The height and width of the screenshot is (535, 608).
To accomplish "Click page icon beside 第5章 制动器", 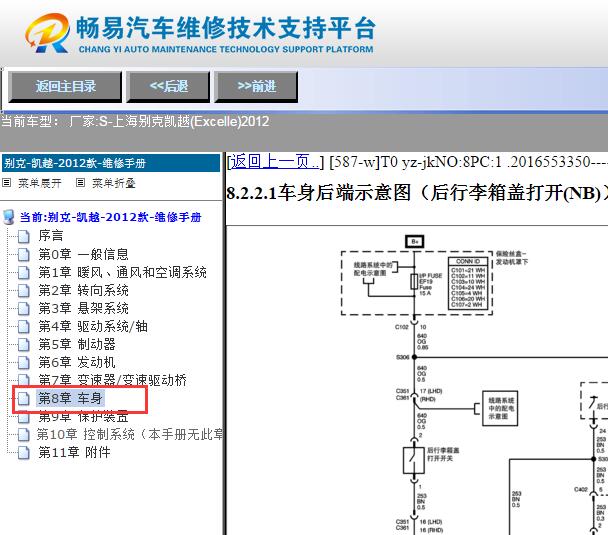I will [24, 344].
